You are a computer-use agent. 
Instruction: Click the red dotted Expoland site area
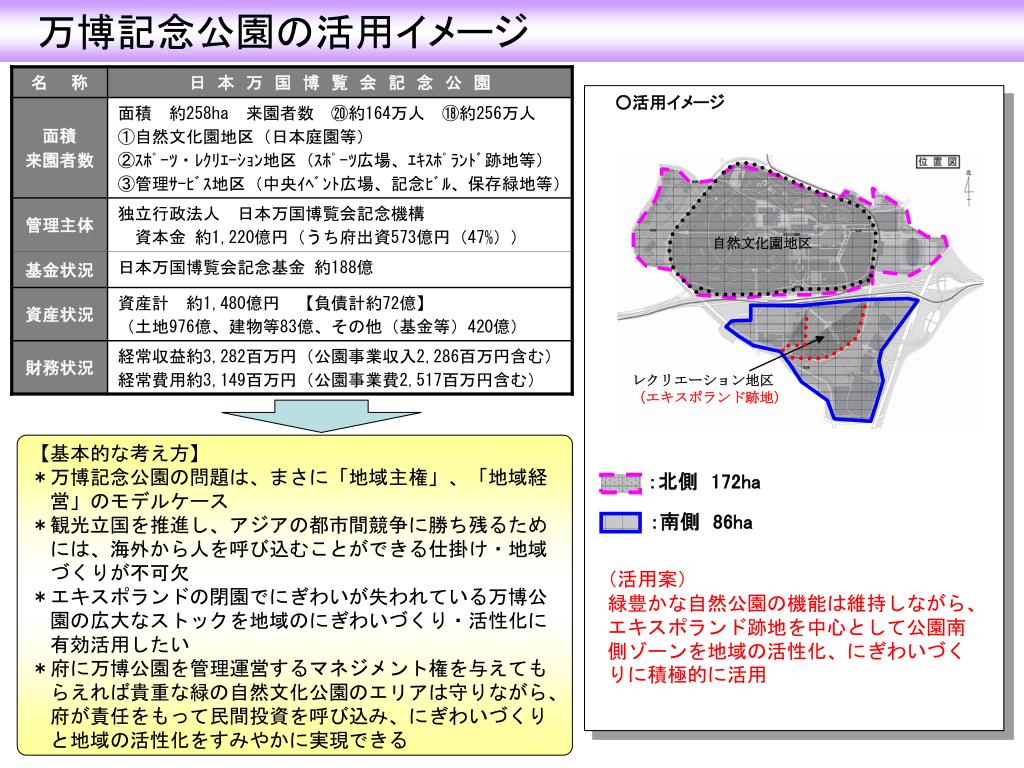pyautogui.click(x=824, y=333)
